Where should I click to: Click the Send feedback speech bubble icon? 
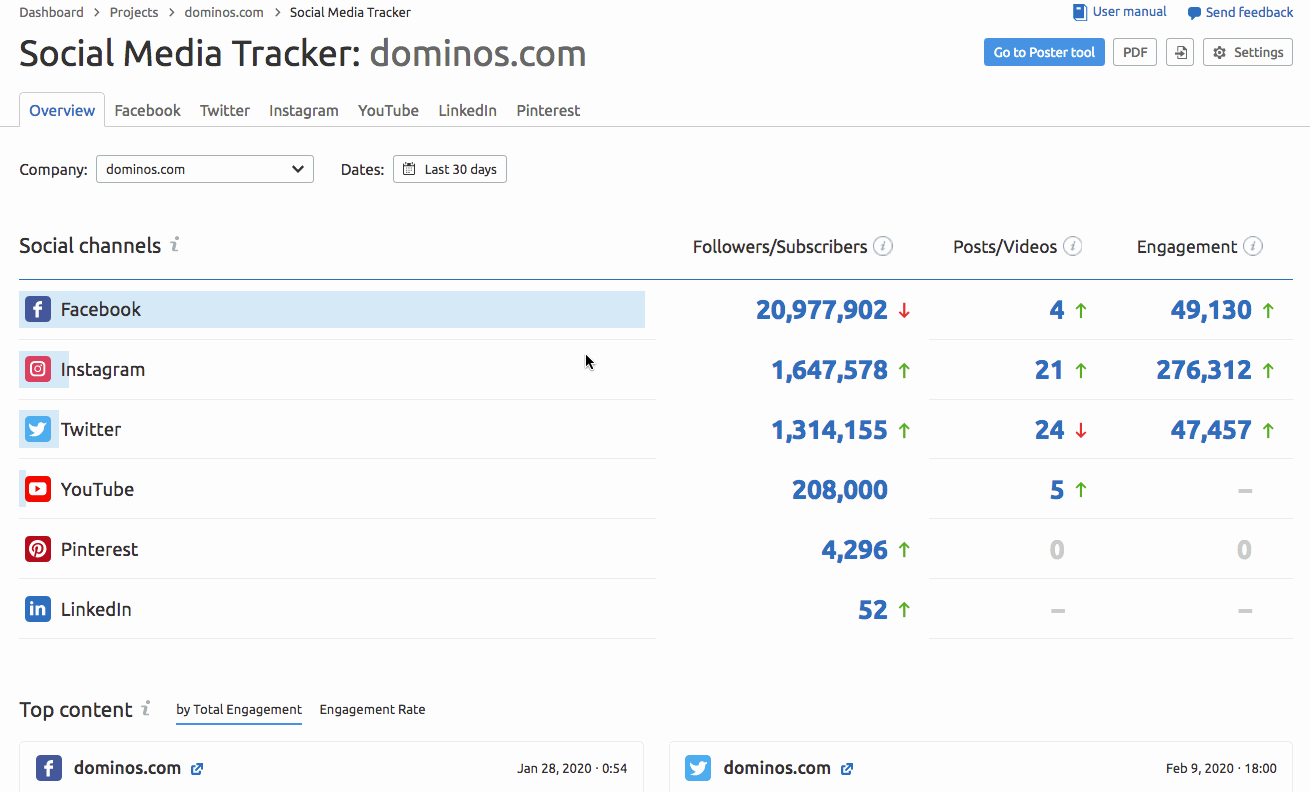pyautogui.click(x=1194, y=13)
